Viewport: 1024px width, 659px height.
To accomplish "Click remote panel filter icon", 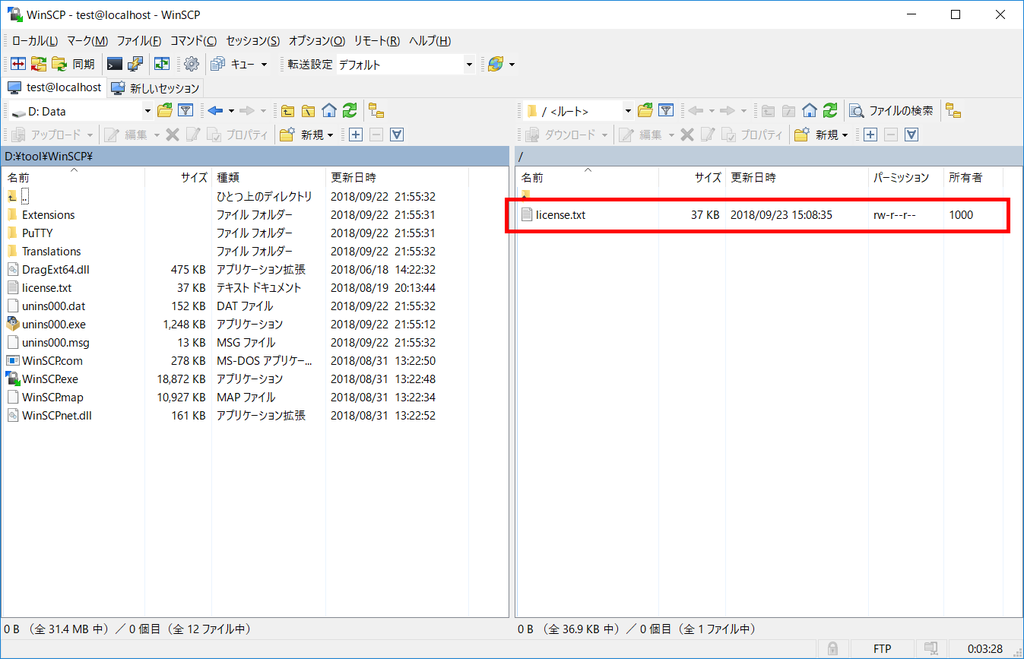I will (x=666, y=111).
